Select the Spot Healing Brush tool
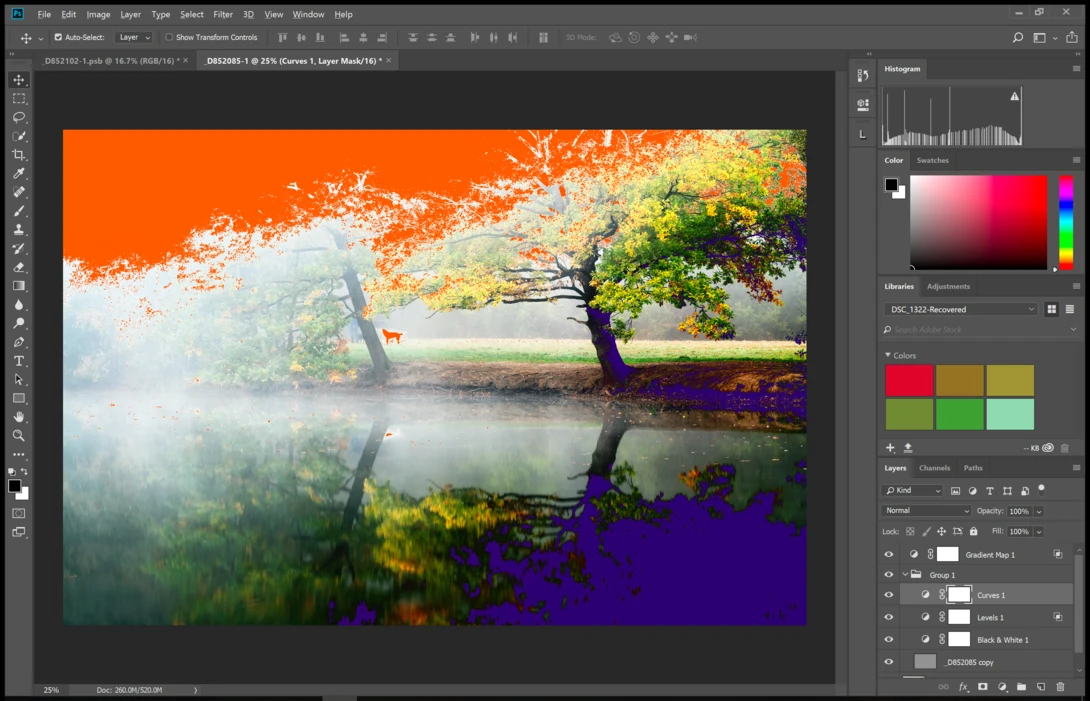Image resolution: width=1090 pixels, height=701 pixels. pyautogui.click(x=19, y=193)
